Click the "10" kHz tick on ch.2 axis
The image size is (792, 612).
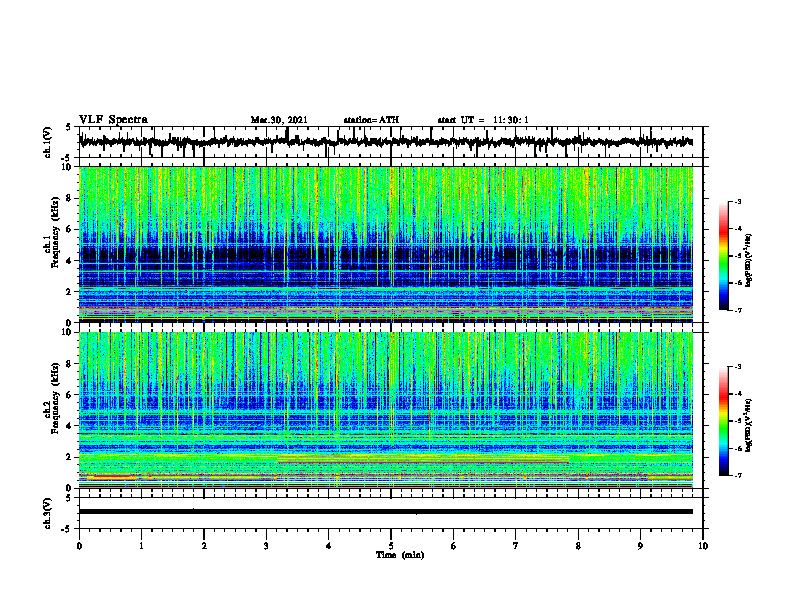click(x=67, y=332)
